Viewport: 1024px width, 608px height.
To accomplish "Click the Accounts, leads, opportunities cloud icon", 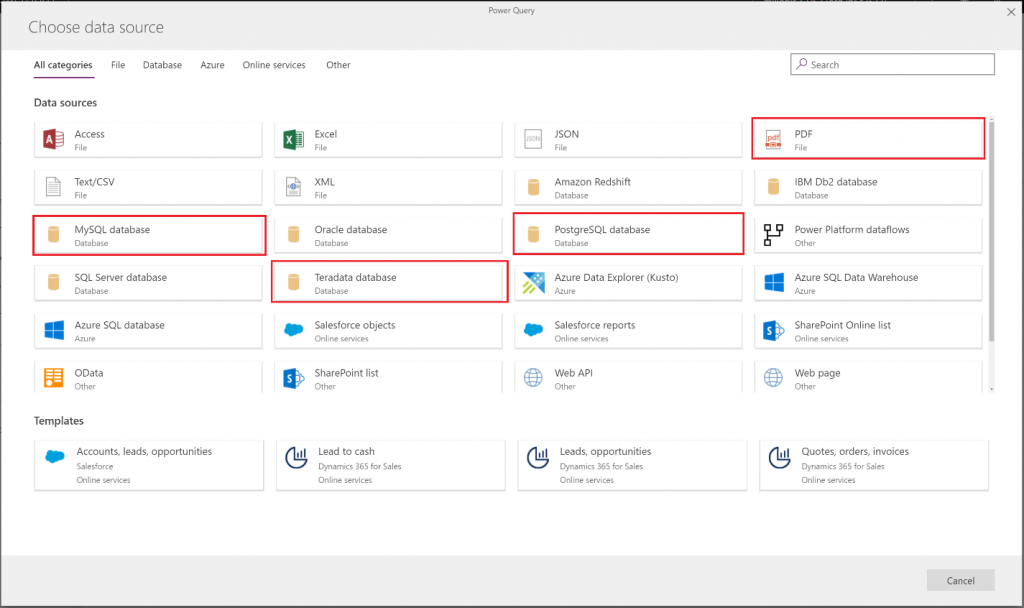I will [55, 456].
